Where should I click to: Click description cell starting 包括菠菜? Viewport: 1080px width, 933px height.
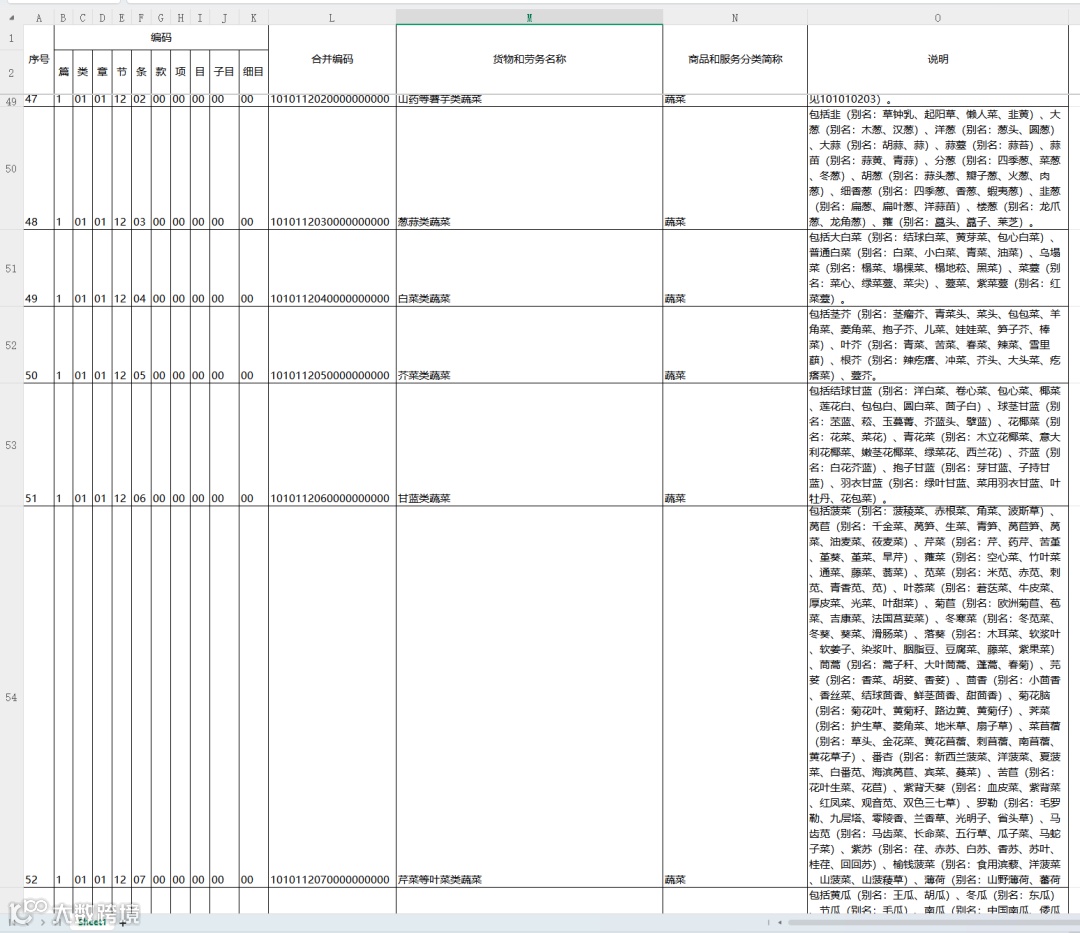click(x=937, y=697)
